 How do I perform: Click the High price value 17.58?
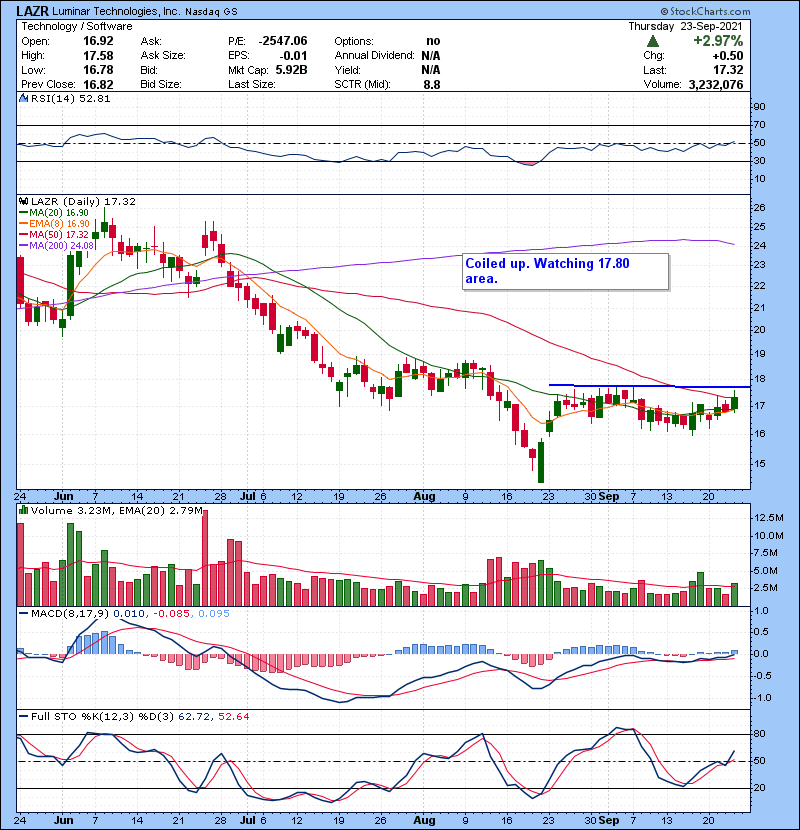click(98, 56)
